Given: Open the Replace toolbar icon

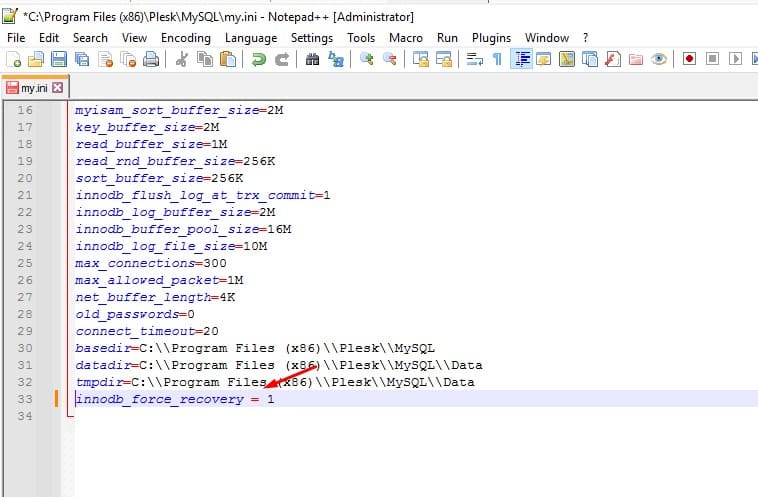Looking at the screenshot, I should (x=335, y=59).
